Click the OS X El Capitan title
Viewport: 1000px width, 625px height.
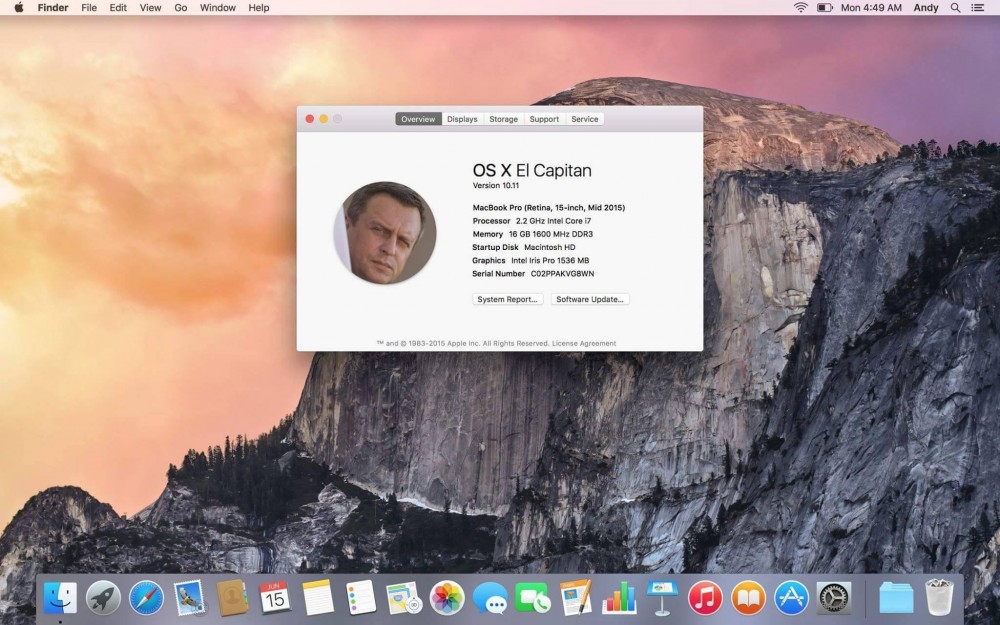click(x=532, y=170)
